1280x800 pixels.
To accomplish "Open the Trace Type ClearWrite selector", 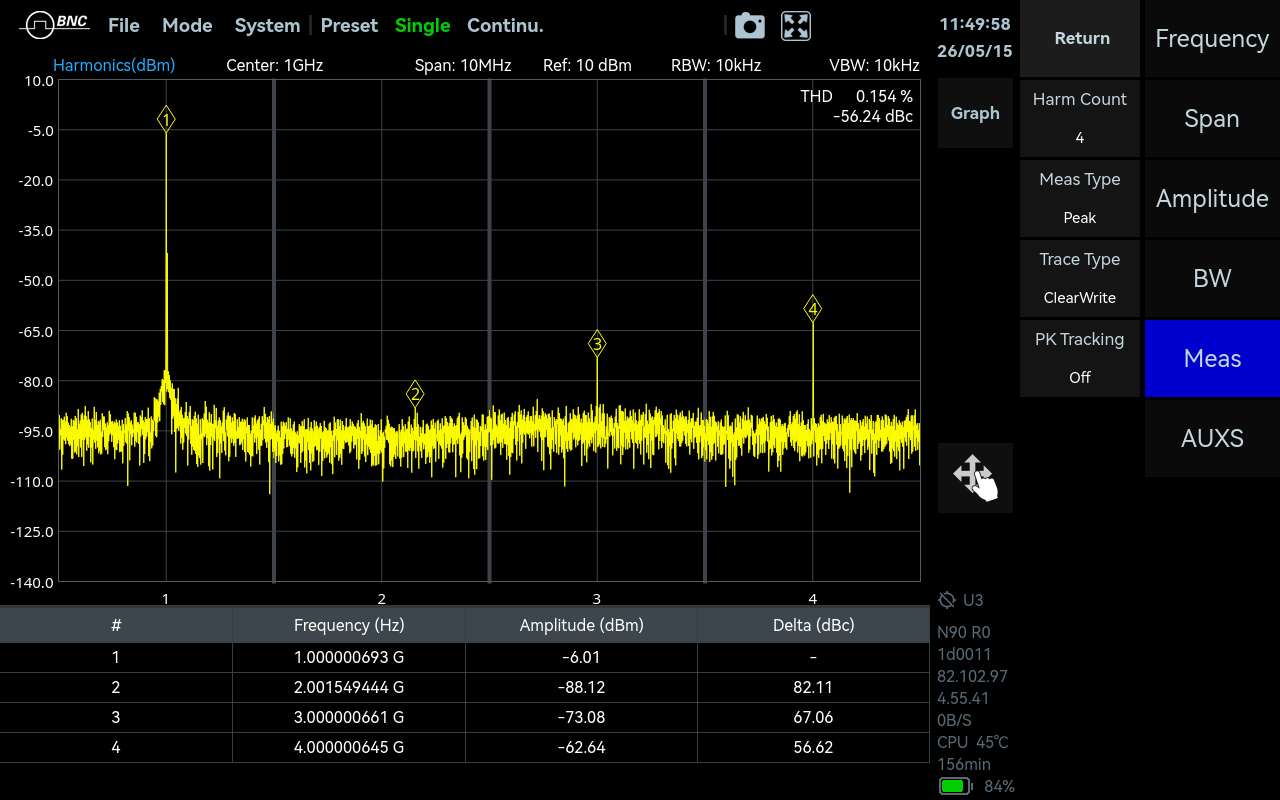I will 1080,278.
